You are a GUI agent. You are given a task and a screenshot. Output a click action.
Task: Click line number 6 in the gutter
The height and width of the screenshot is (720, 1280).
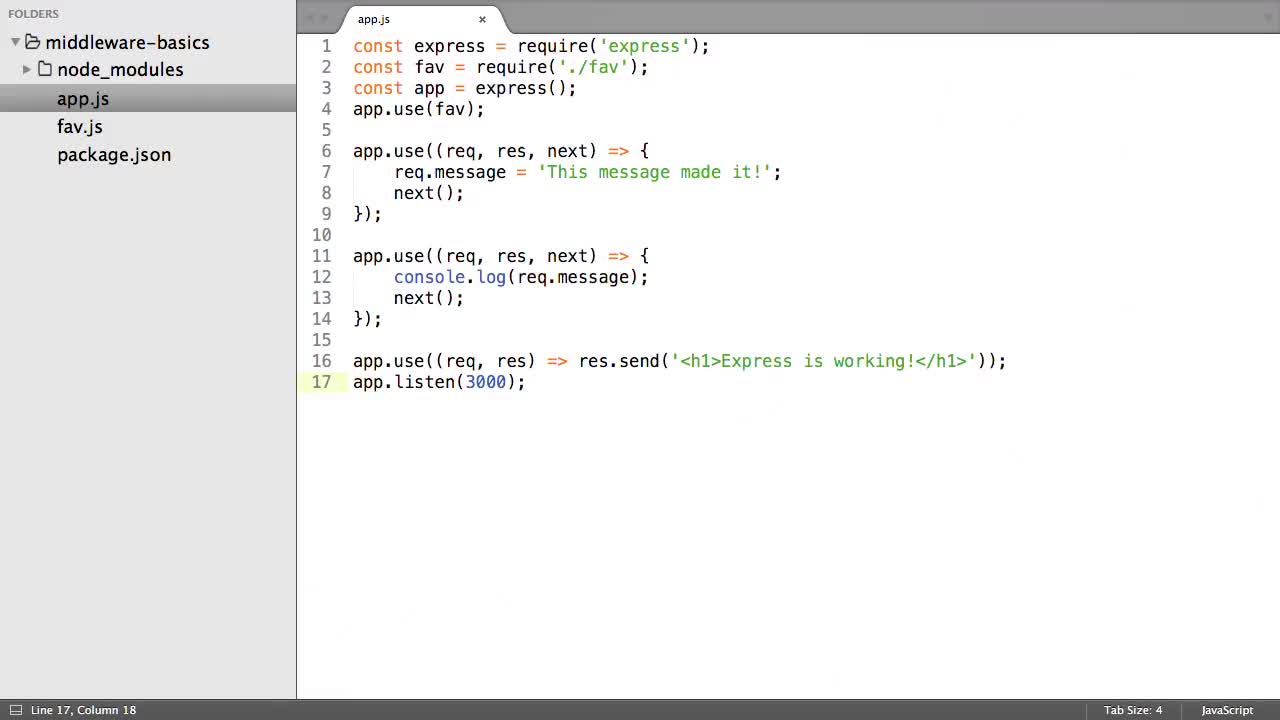326,151
